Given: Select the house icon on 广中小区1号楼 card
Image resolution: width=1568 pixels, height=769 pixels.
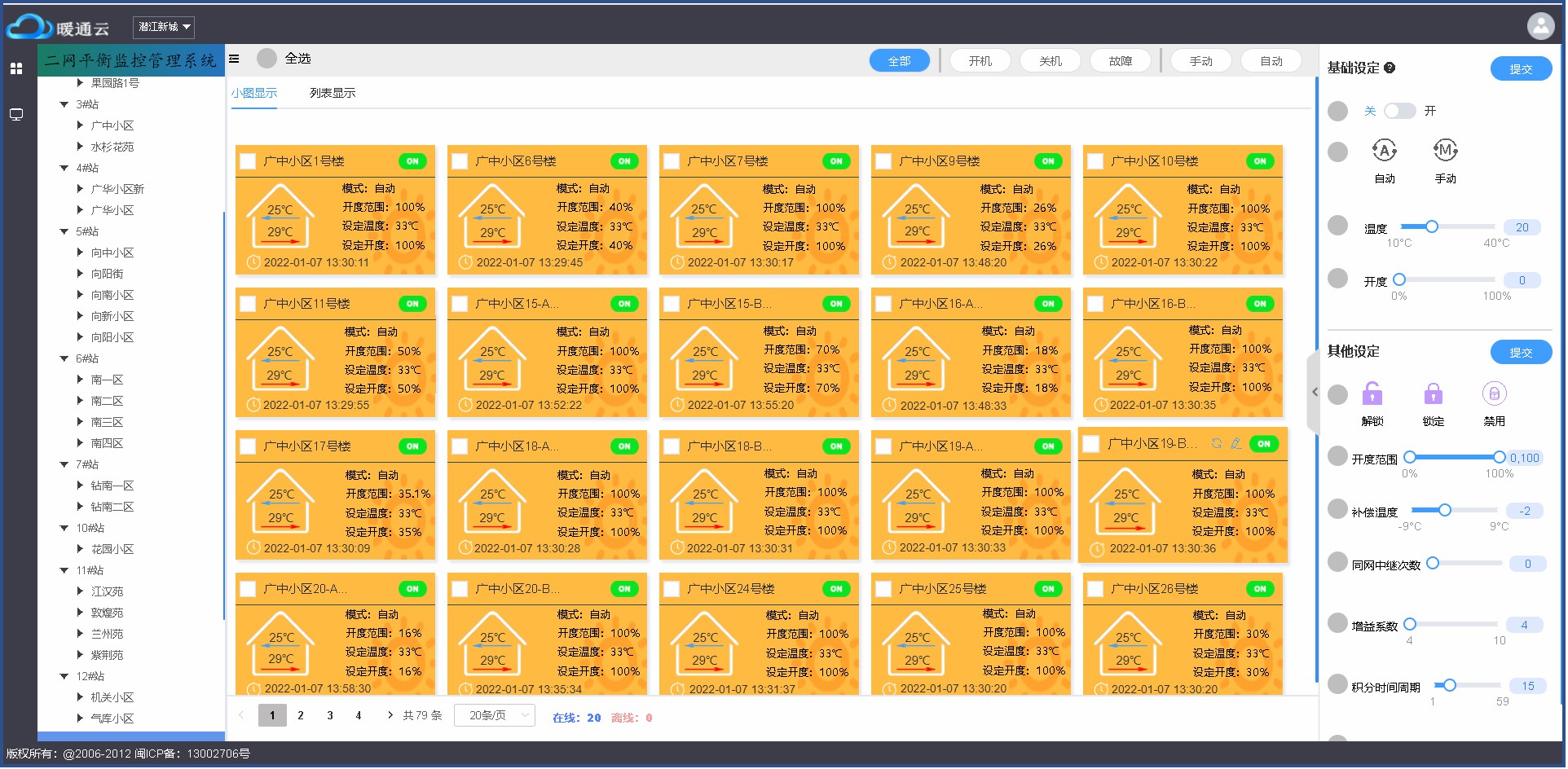Looking at the screenshot, I should [x=280, y=216].
